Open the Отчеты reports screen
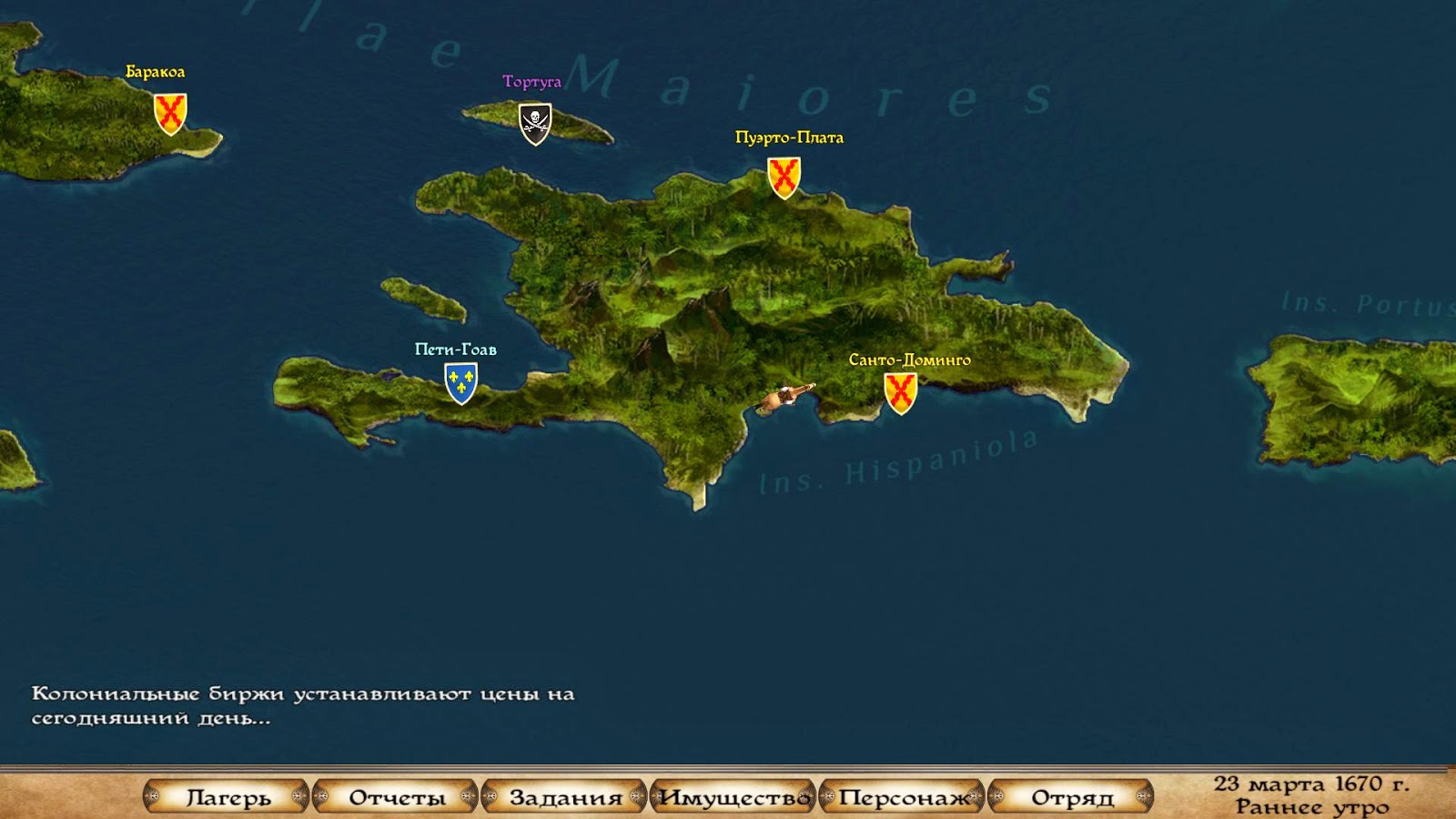The image size is (1456, 819). (396, 797)
